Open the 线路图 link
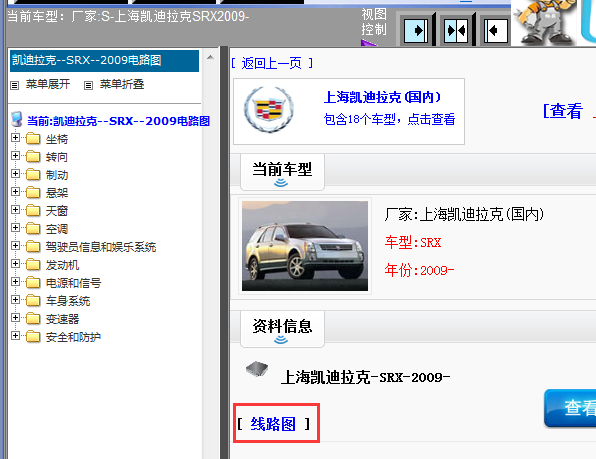This screenshot has width=596, height=459. [x=273, y=424]
